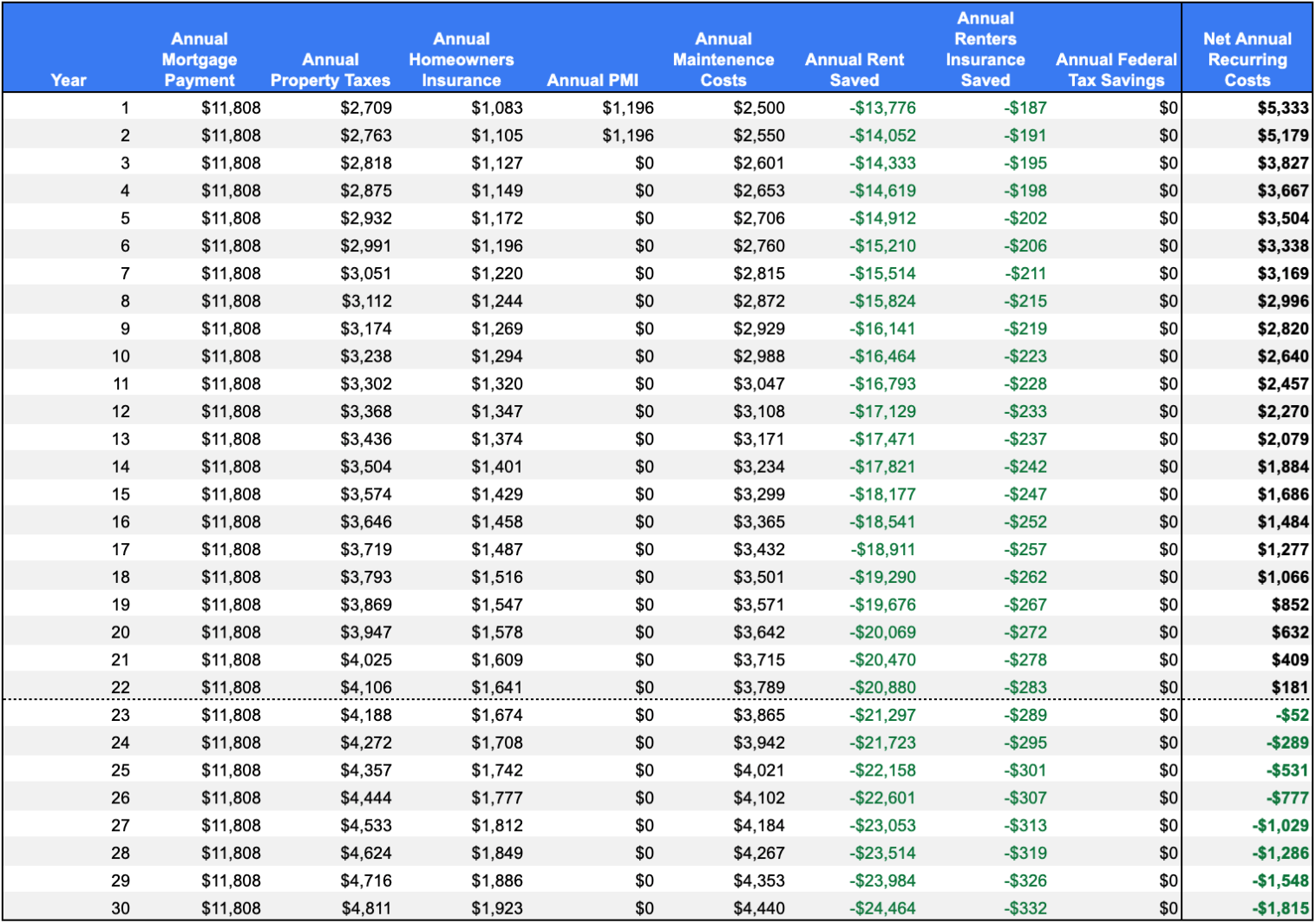Click maintenance cost cell $2,500
Screen dimensions: 1316x923
759,108
